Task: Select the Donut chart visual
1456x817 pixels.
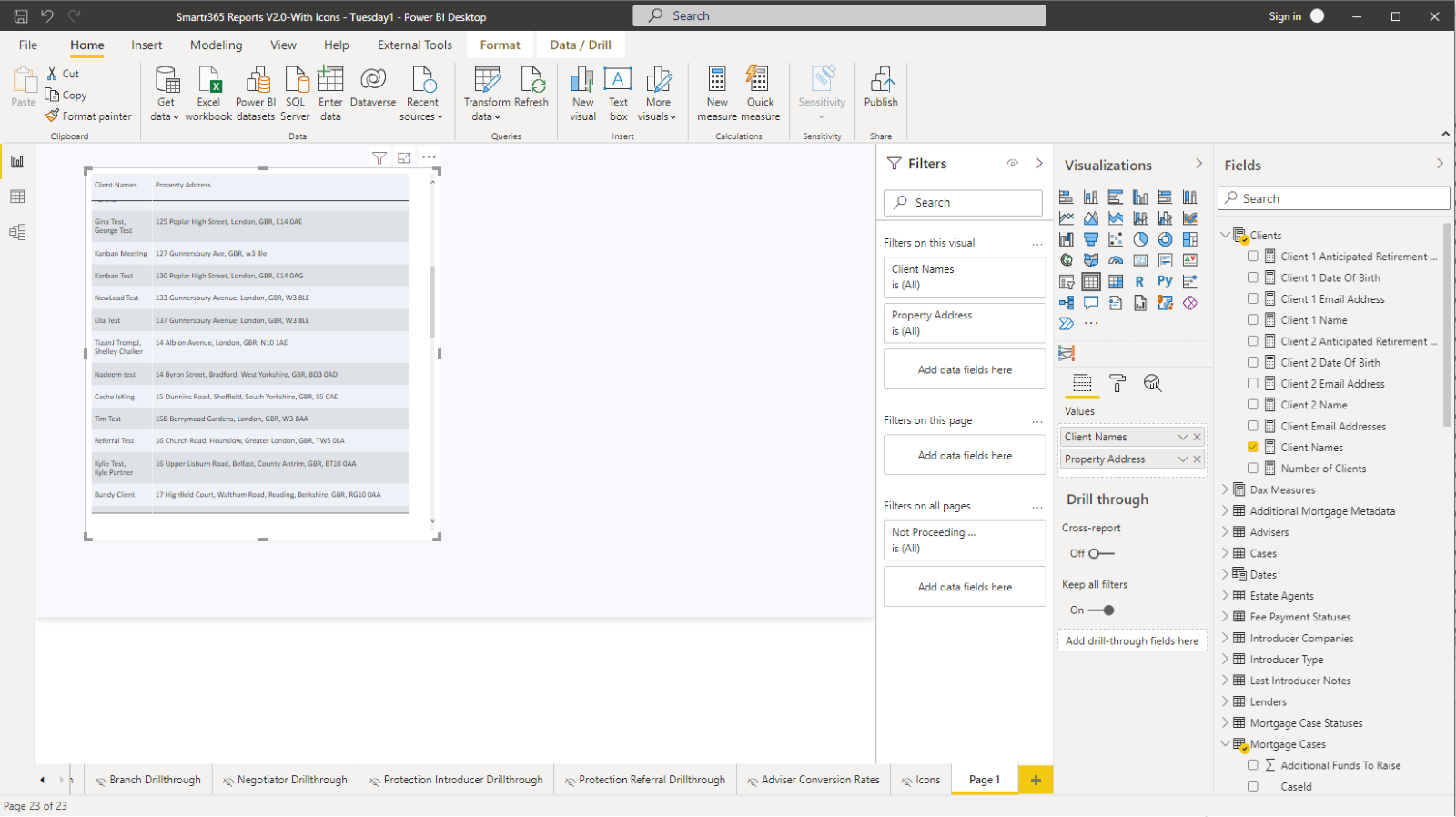Action: click(1165, 239)
